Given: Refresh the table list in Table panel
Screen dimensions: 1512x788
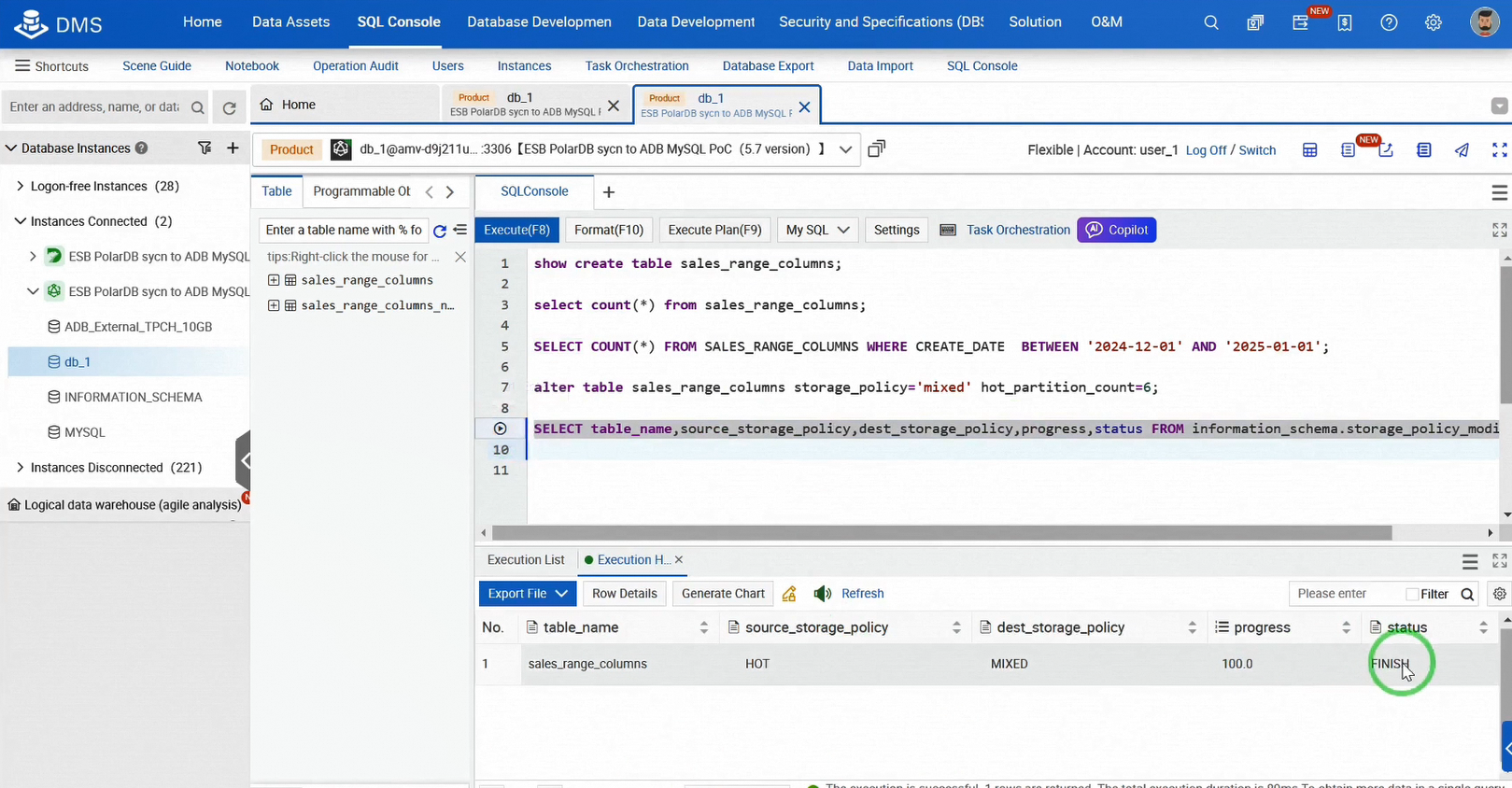Looking at the screenshot, I should [x=440, y=231].
